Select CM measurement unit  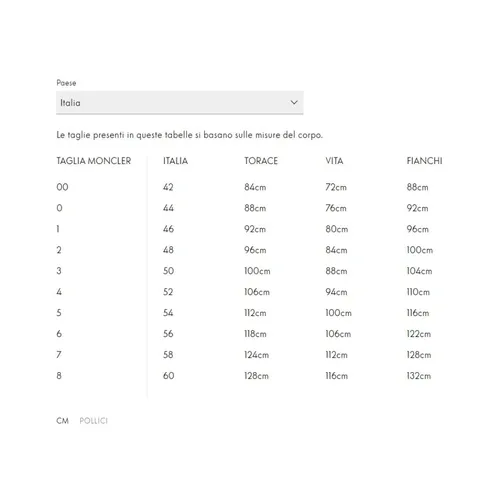tap(62, 421)
